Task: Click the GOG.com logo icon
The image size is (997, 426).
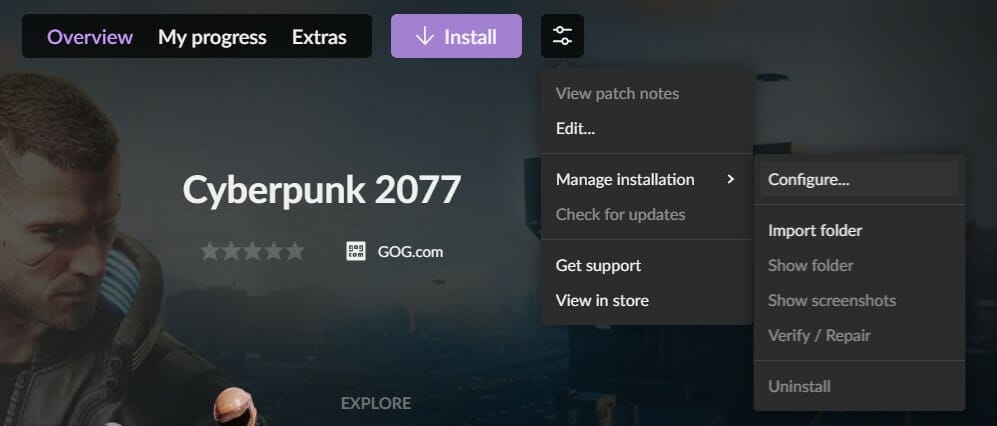Action: pos(356,251)
